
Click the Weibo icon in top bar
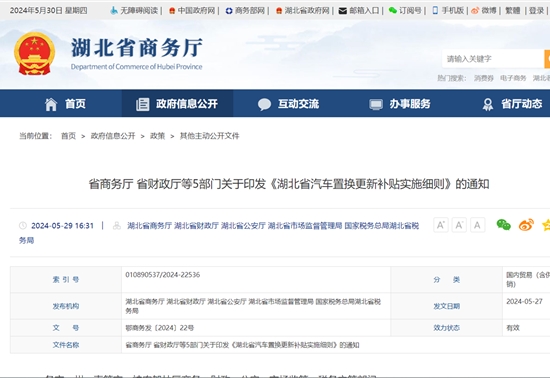[475, 11]
